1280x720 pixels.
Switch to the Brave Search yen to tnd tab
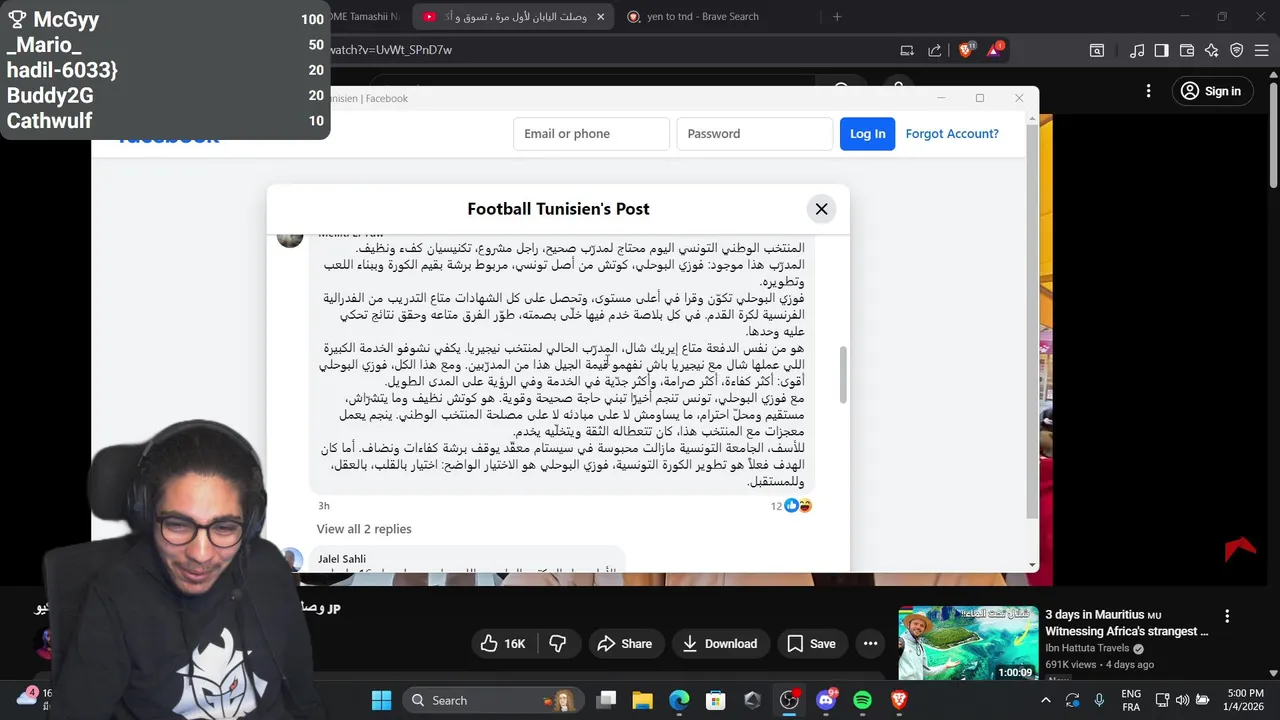pyautogui.click(x=702, y=16)
